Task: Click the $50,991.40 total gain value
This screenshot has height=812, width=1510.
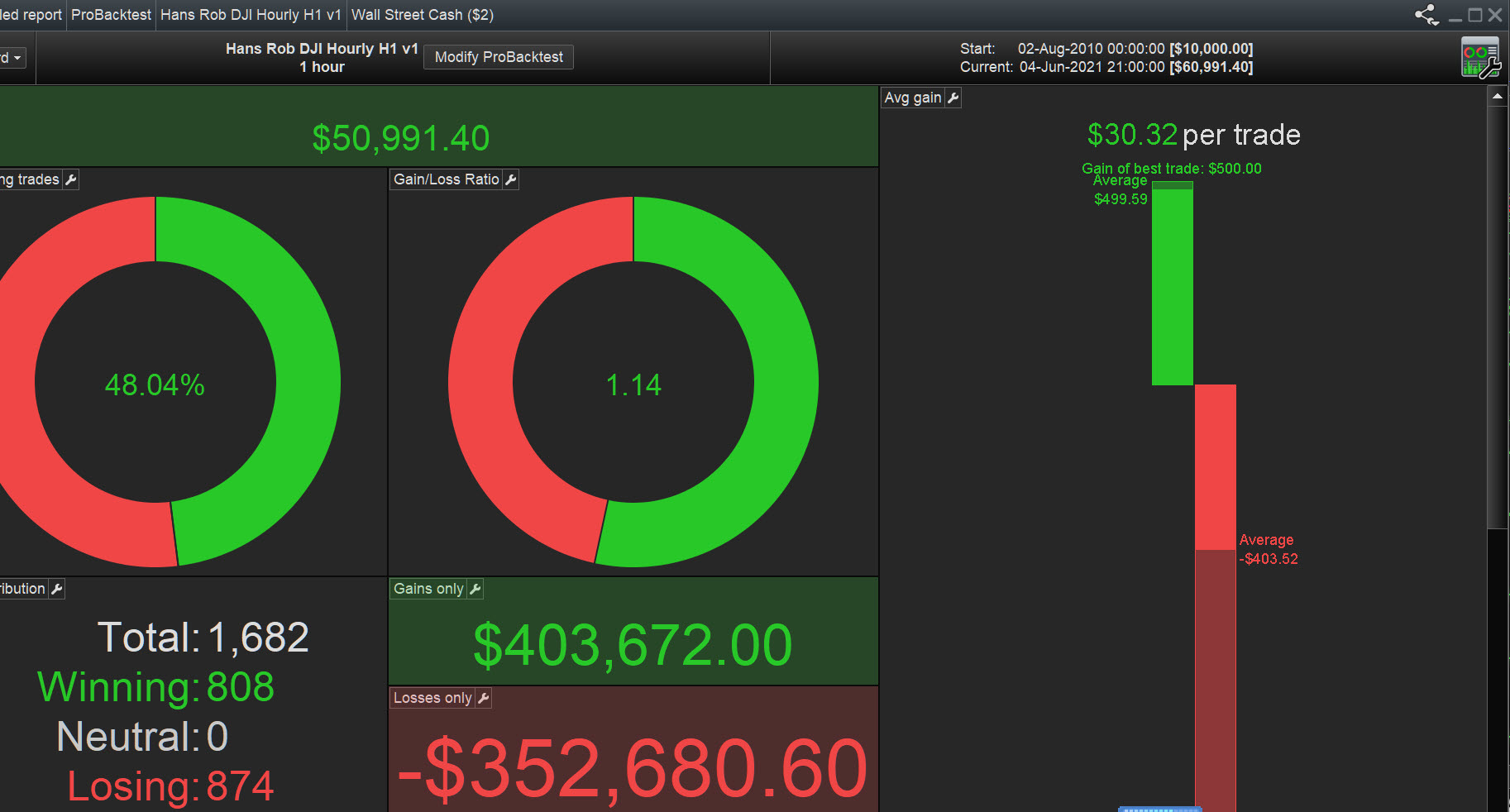Action: (x=401, y=138)
